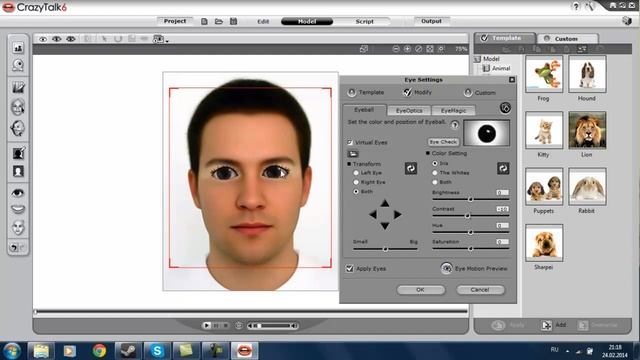
Task: Open eye settings from left toolbar eye icon
Action: (18, 193)
